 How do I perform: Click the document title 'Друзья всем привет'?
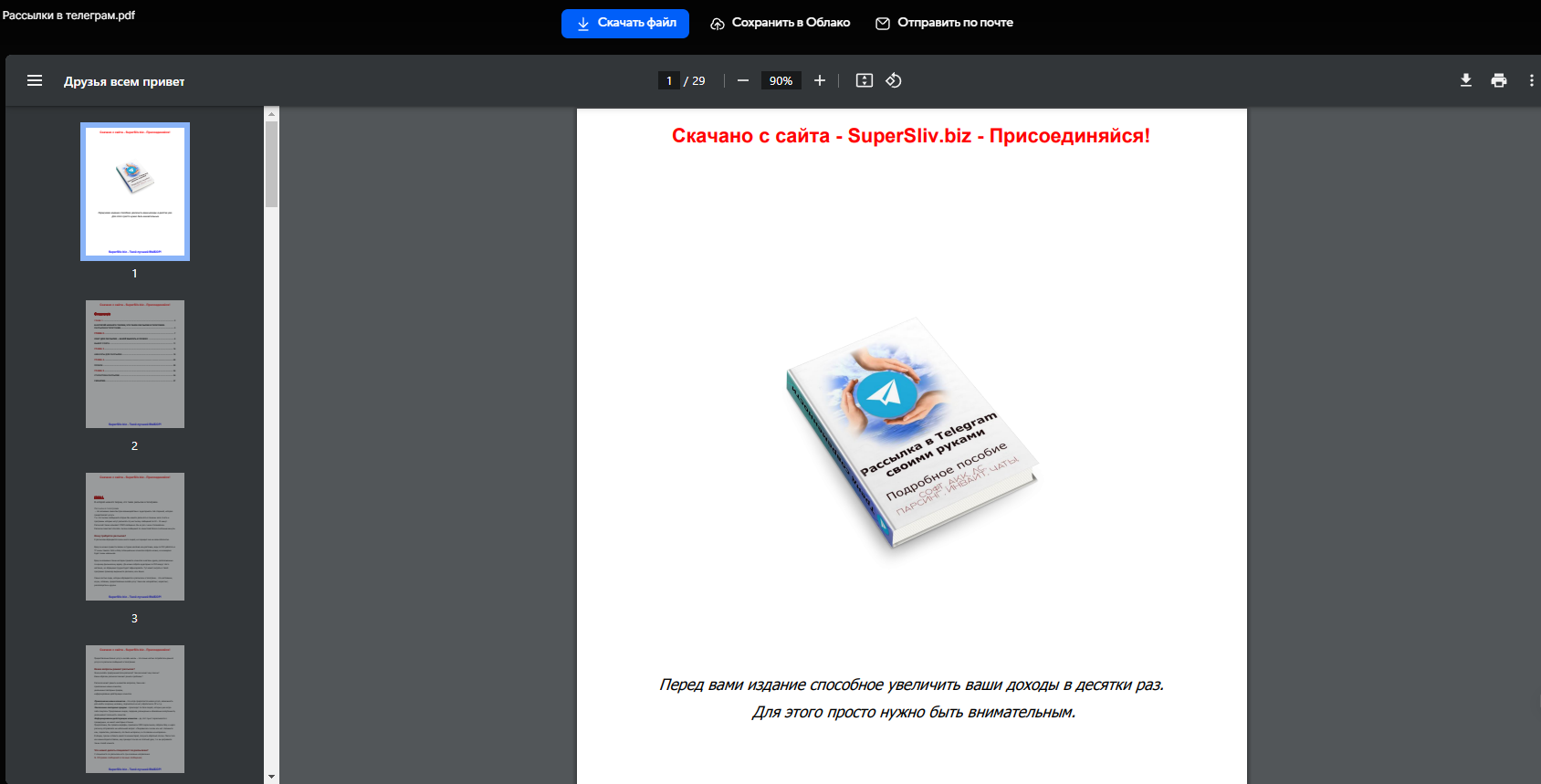click(124, 81)
